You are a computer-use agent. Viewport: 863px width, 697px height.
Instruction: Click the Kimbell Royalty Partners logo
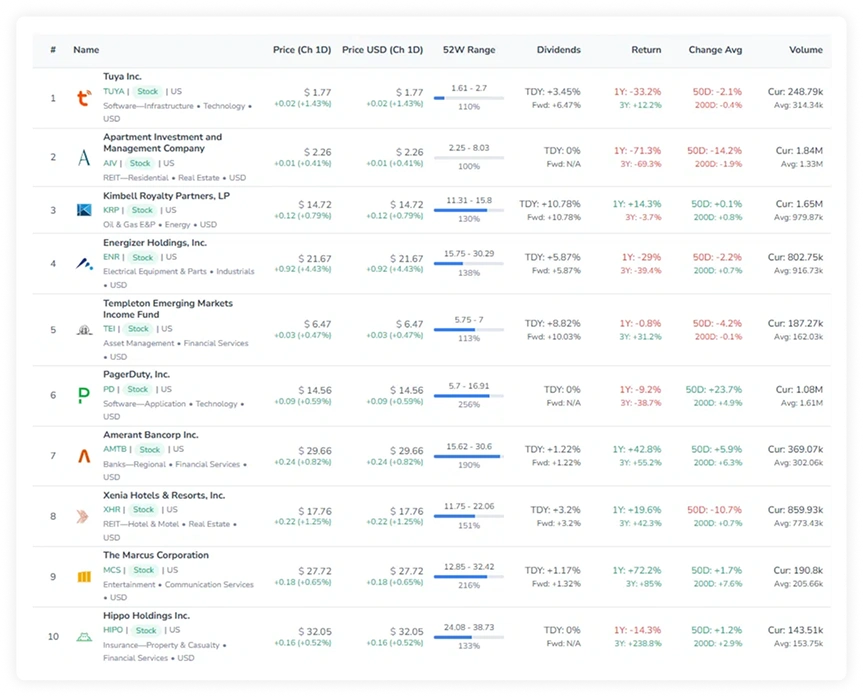[x=84, y=210]
